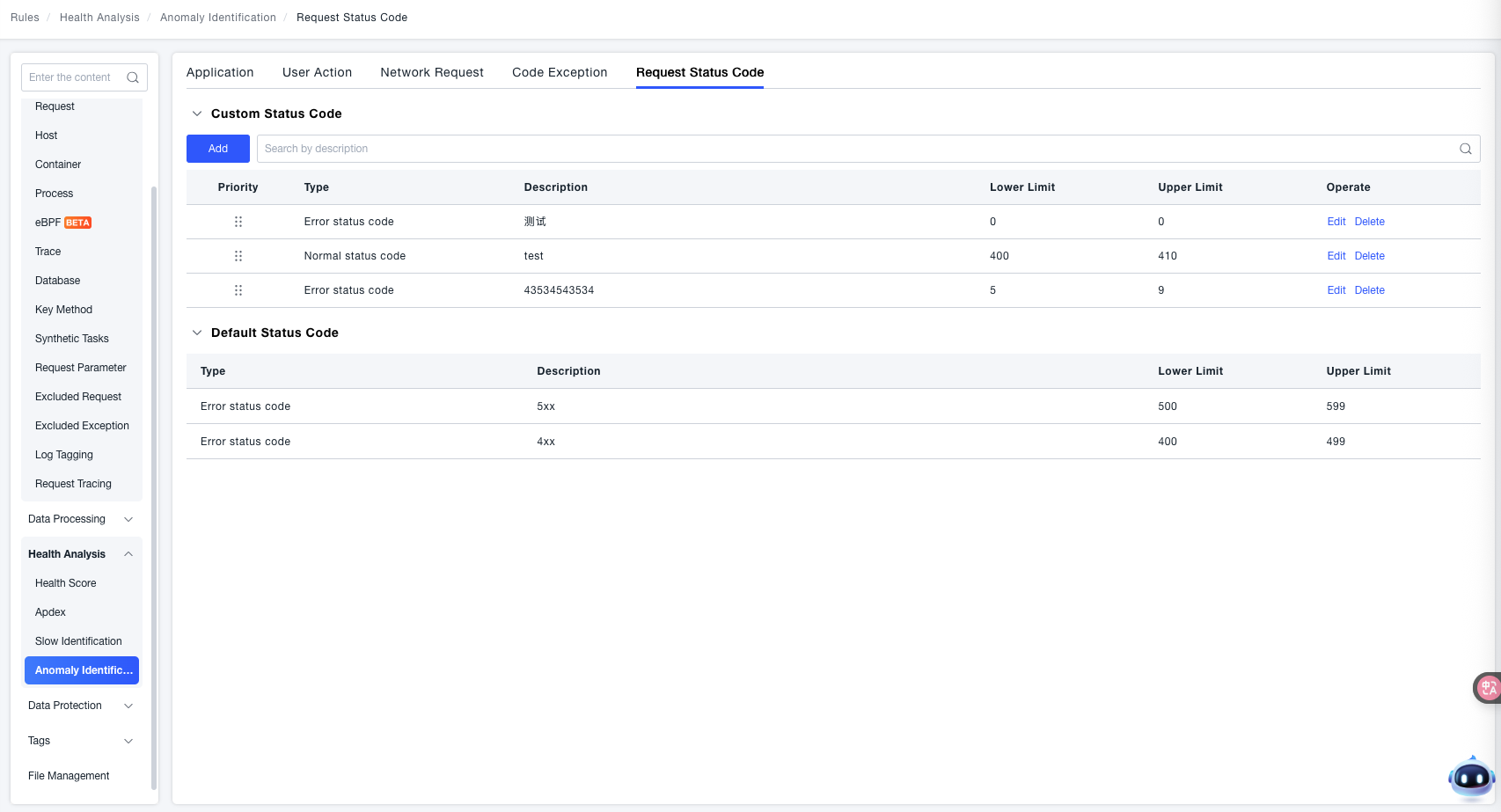Image resolution: width=1501 pixels, height=812 pixels.
Task: Open the Network Request tab
Action: (x=432, y=72)
